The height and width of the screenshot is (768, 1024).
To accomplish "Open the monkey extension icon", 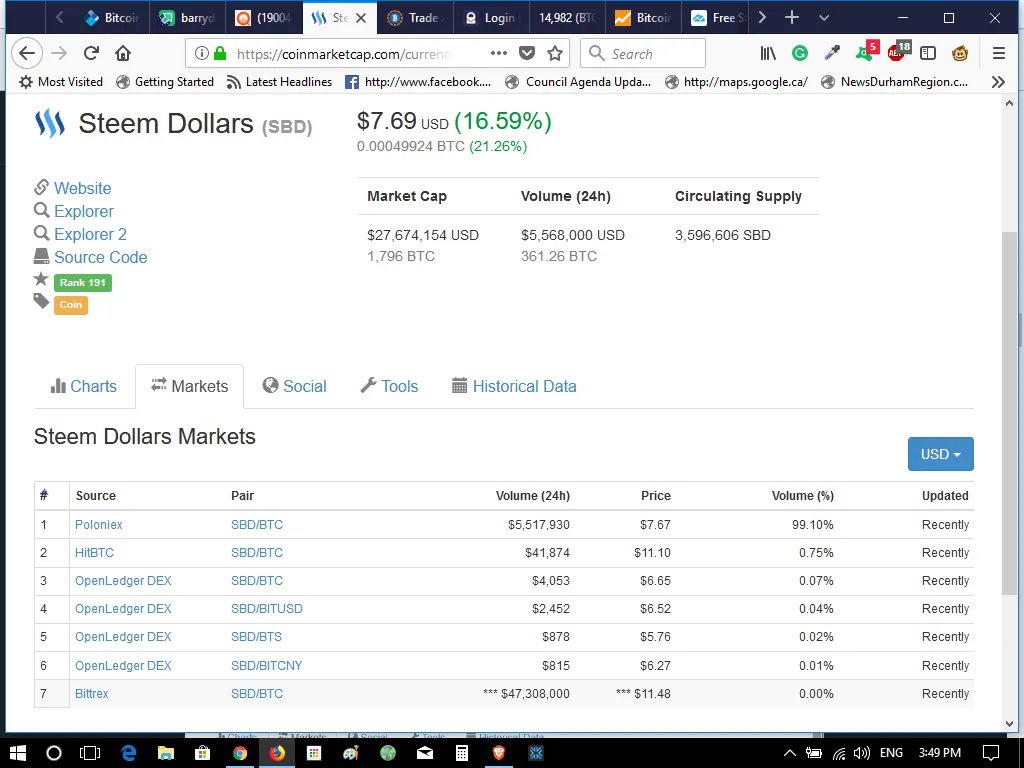I will (x=959, y=54).
